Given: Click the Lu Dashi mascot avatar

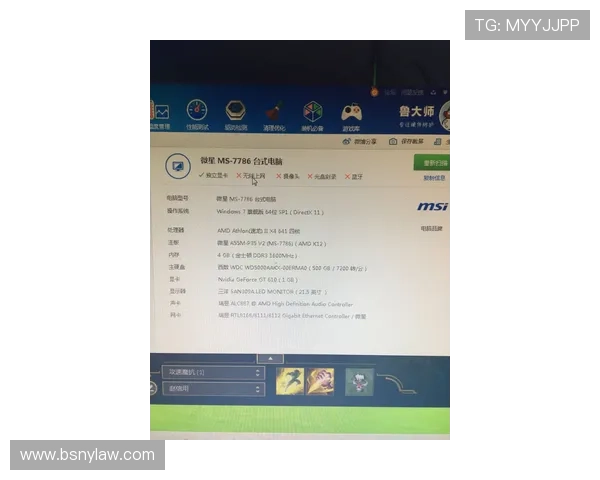Looking at the screenshot, I should click(445, 116).
